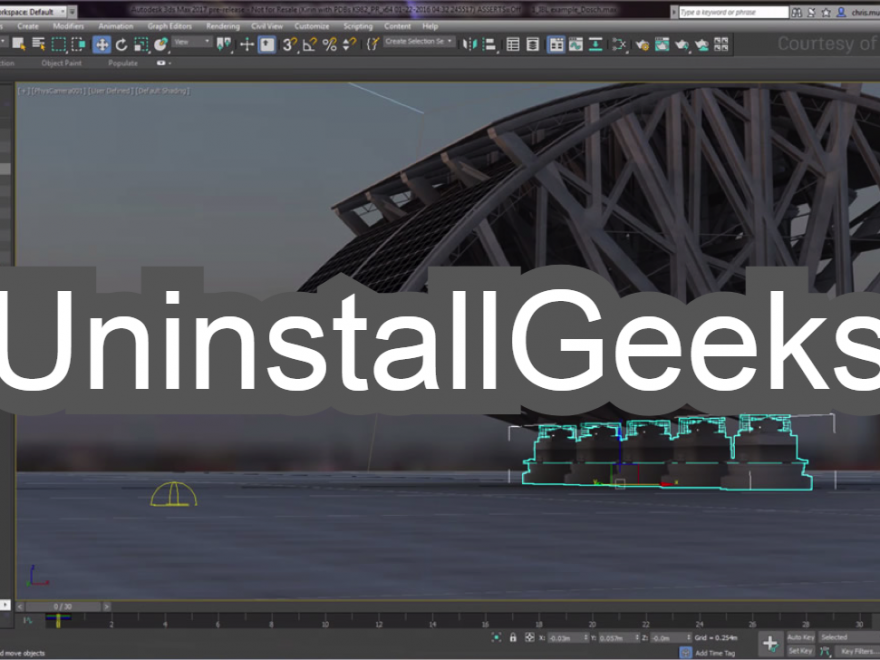Click the X coordinate input field

click(567, 638)
